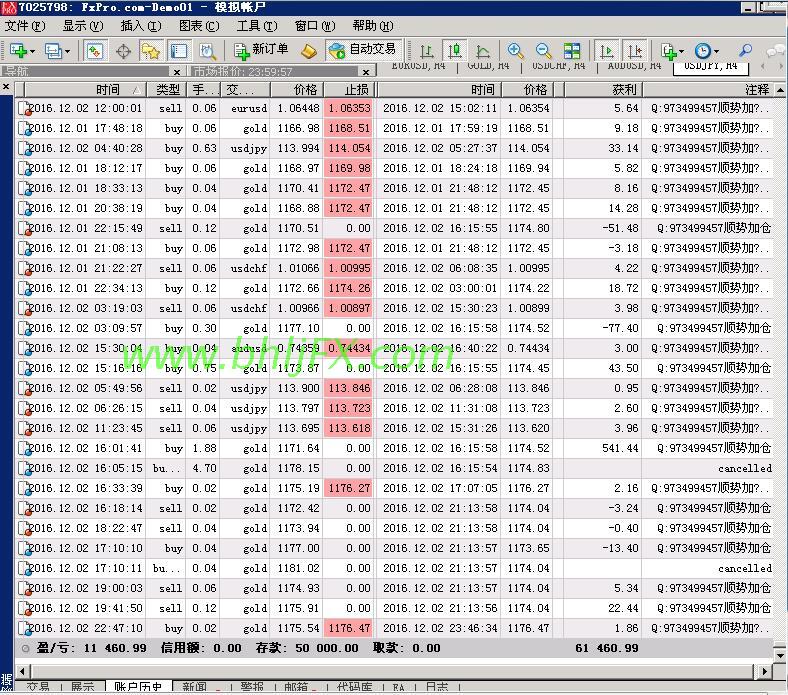Toggle chart Auto Scroll button
This screenshot has height=695, width=788.
pos(607,51)
